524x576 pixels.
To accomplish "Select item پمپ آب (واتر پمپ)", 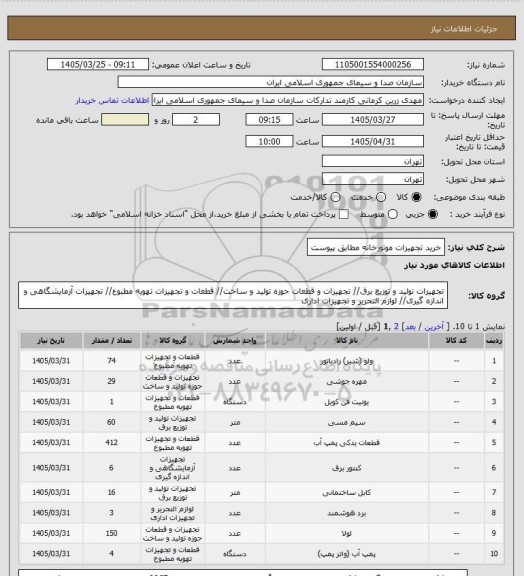I will tap(347, 554).
